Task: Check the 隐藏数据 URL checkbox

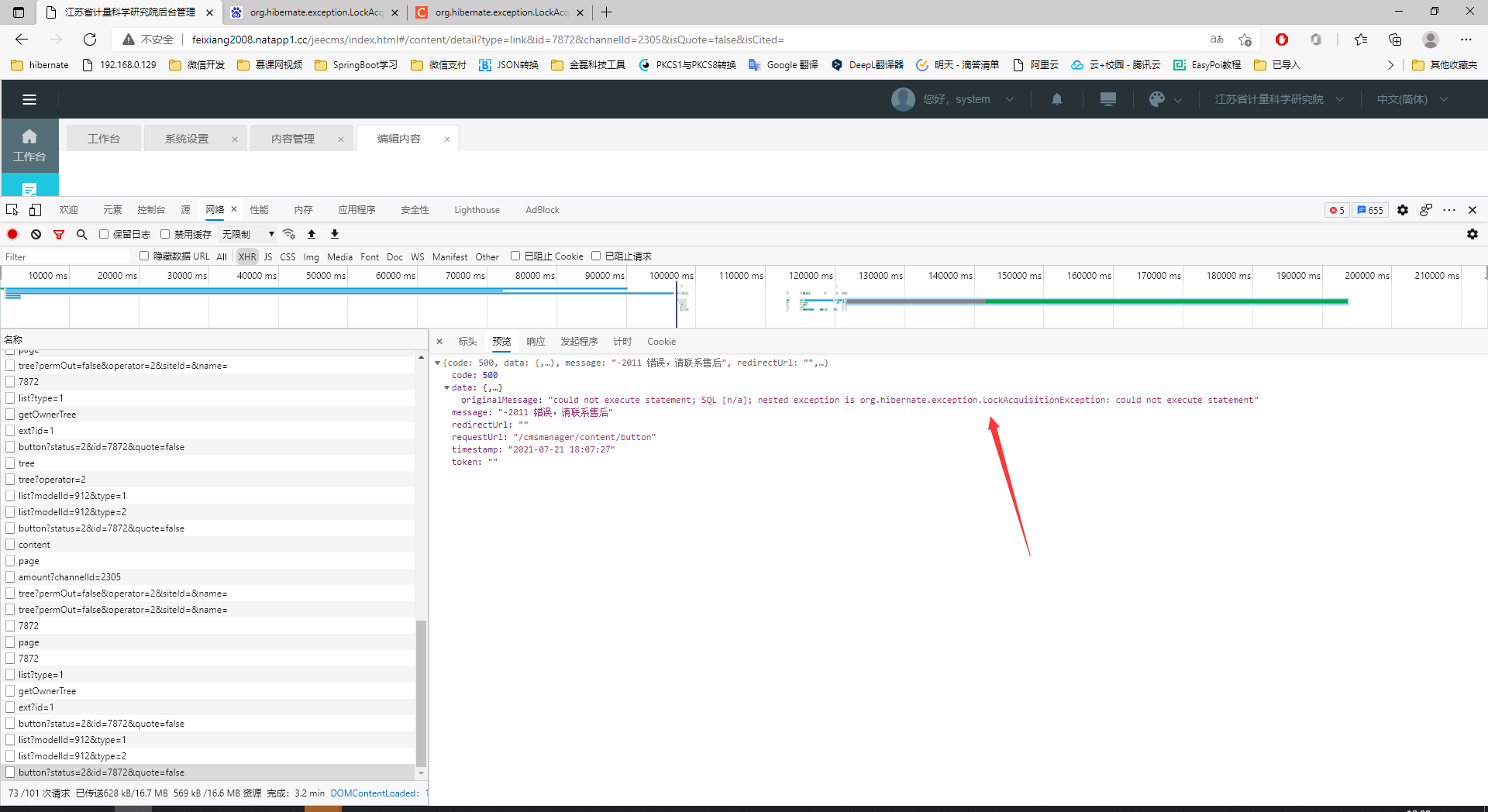Action: pos(144,256)
